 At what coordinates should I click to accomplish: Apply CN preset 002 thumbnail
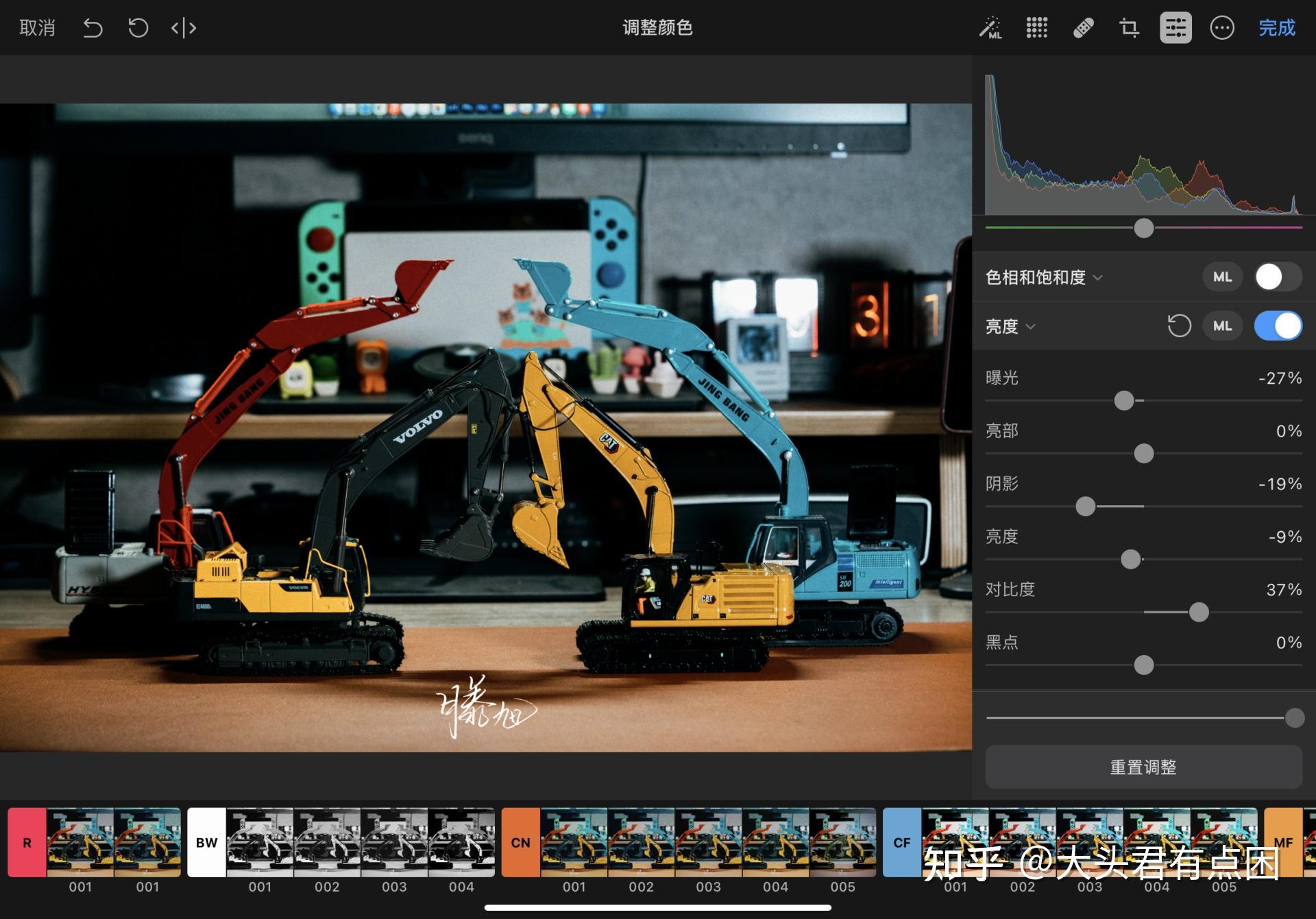642,842
